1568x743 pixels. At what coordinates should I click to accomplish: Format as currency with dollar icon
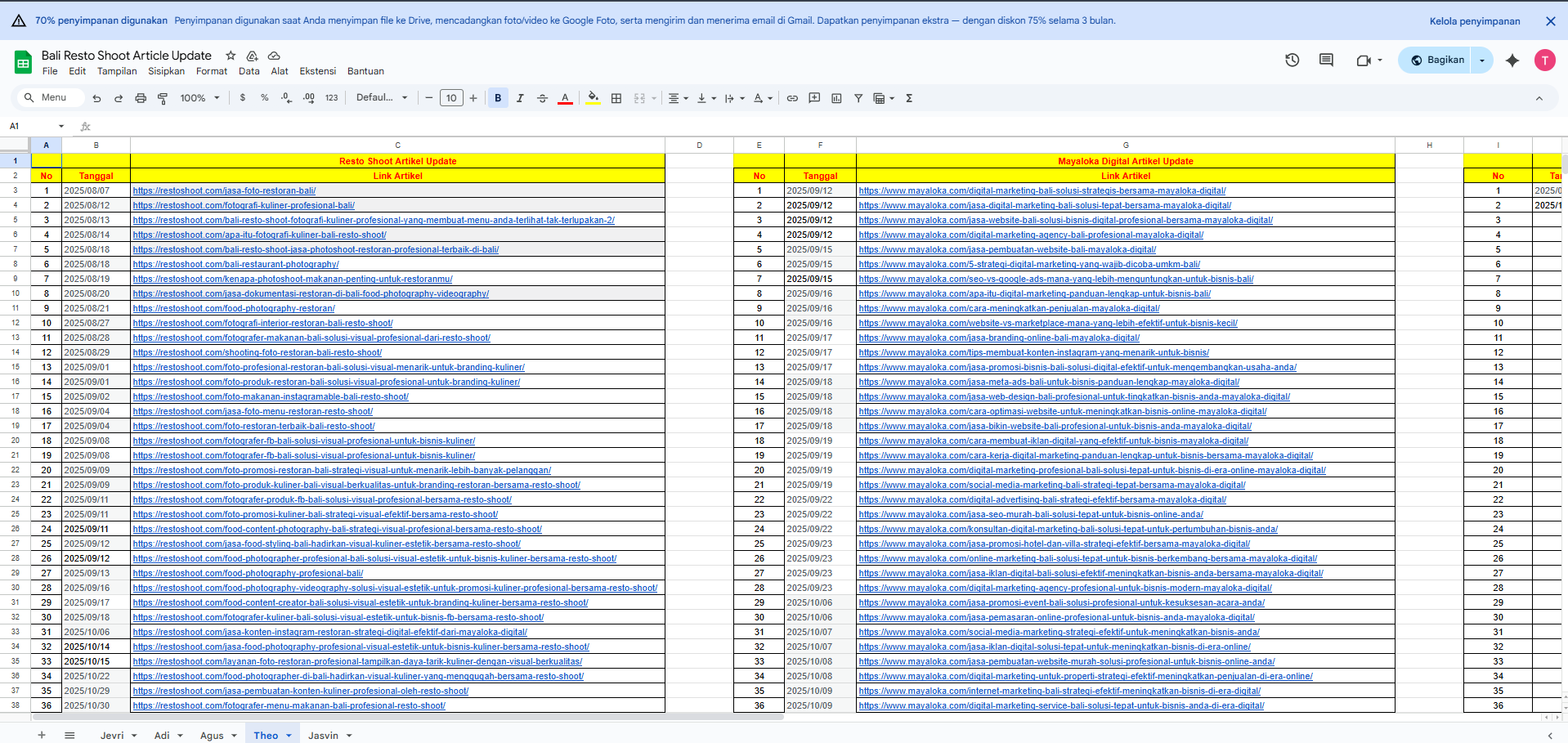coord(243,98)
